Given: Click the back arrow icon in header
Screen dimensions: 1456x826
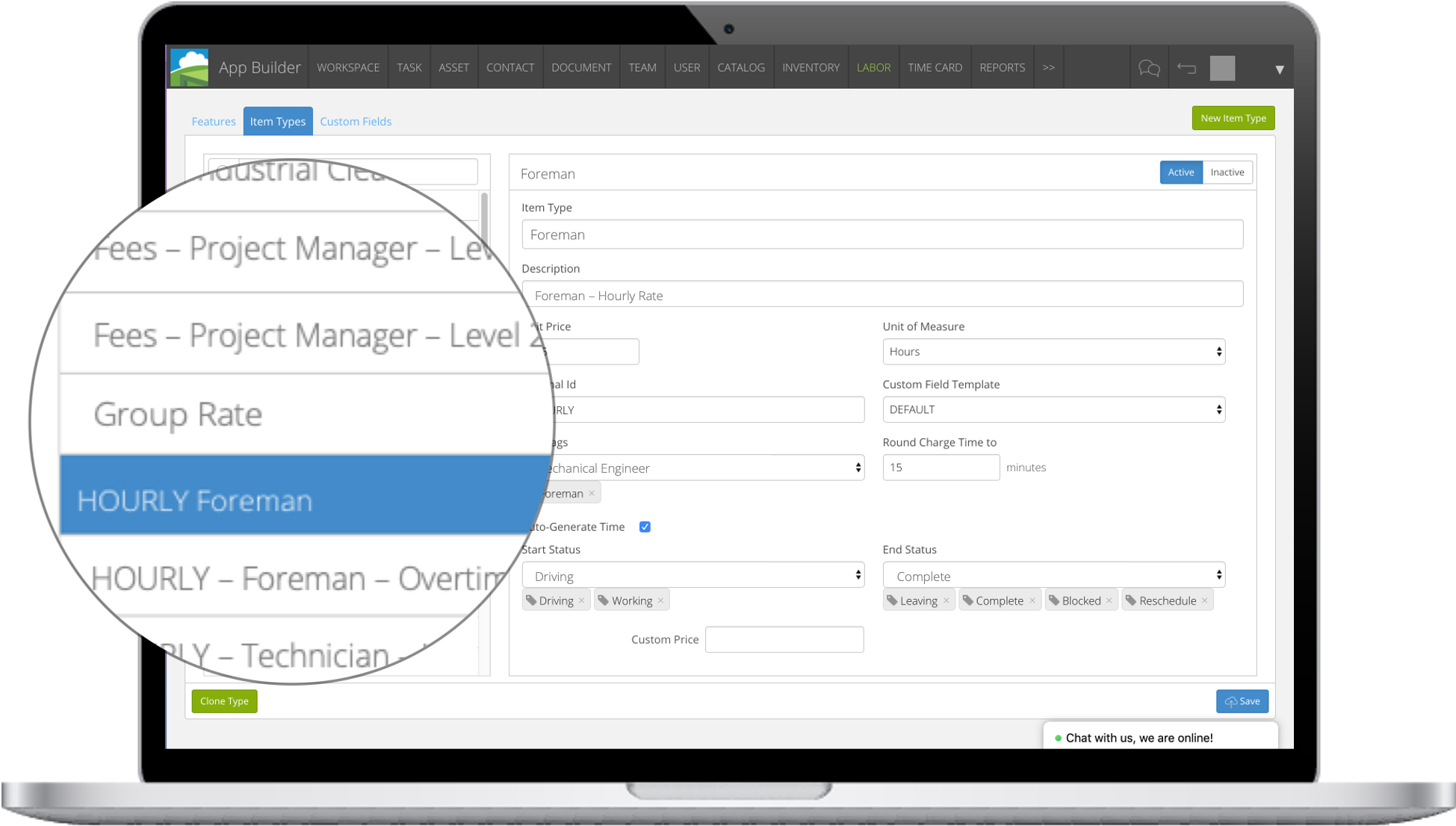Looking at the screenshot, I should pos(1186,69).
